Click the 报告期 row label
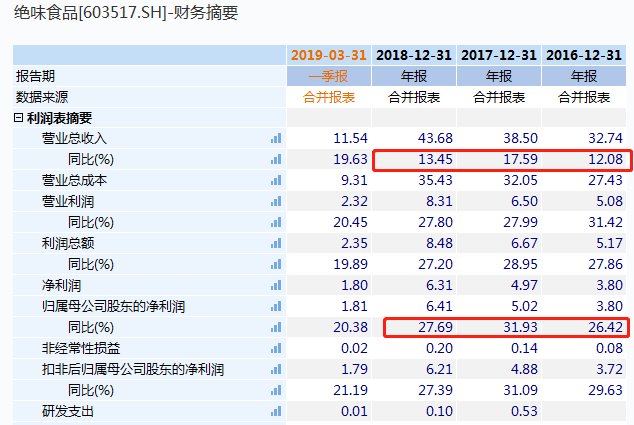 (35, 76)
